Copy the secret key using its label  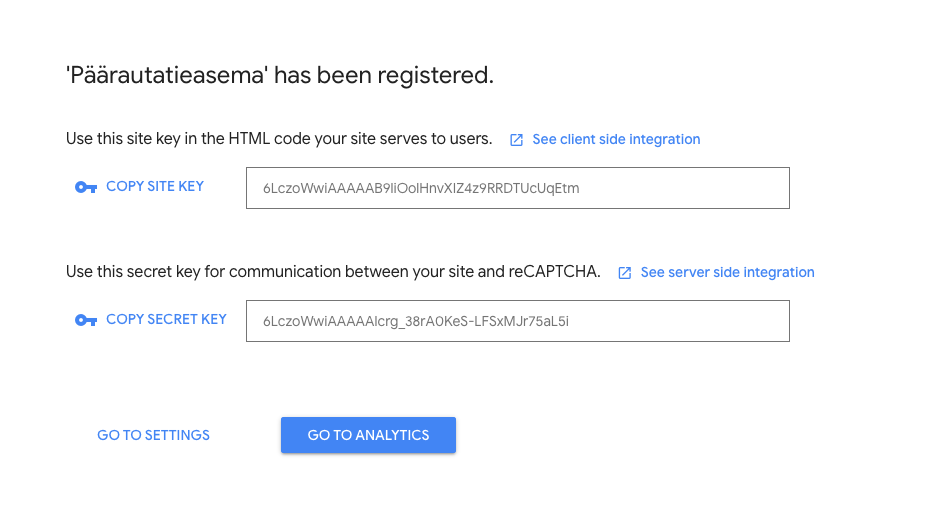tap(166, 319)
